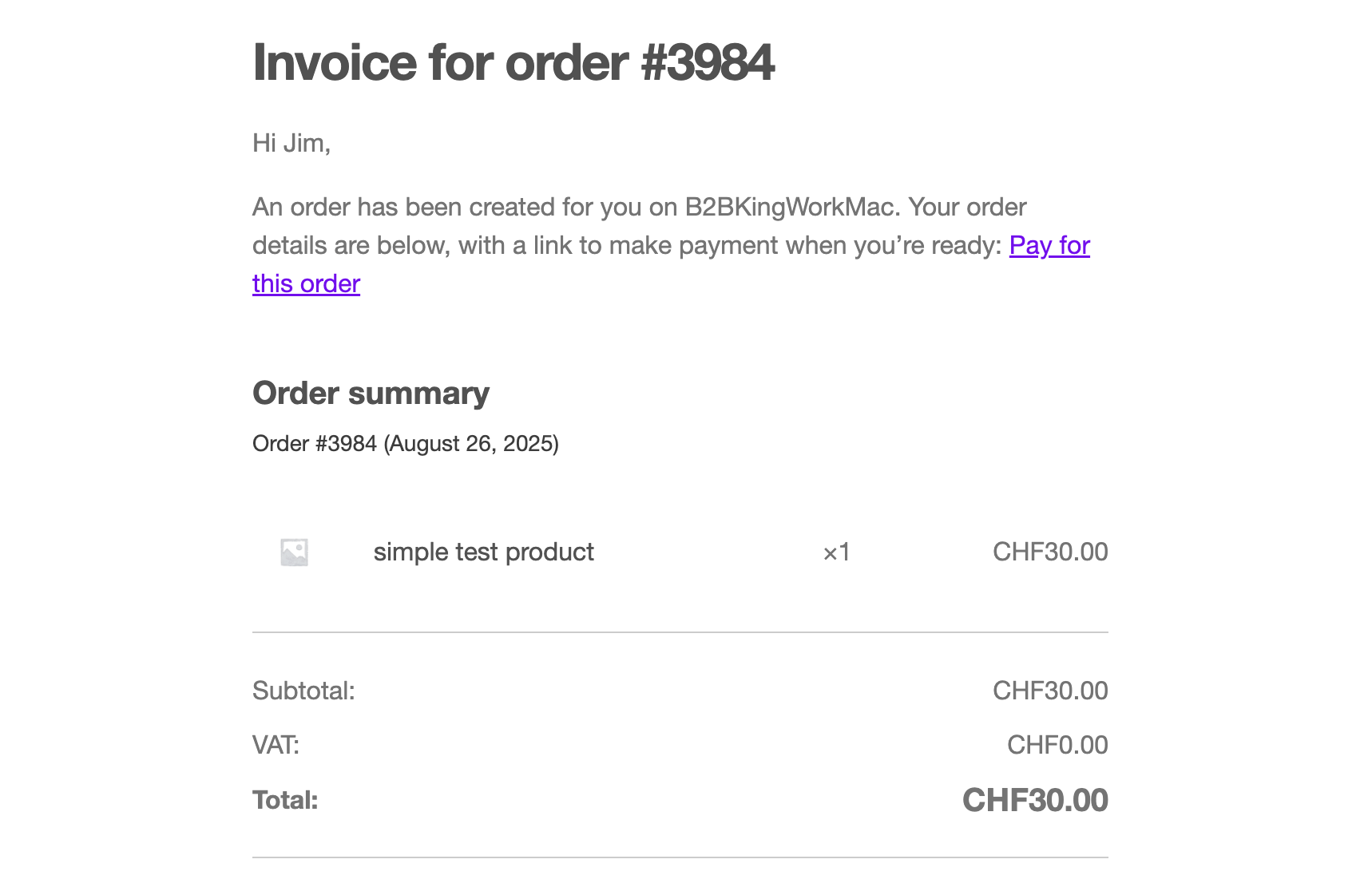1372x883 pixels.
Task: Click the divider line below the product row
Action: coord(680,632)
